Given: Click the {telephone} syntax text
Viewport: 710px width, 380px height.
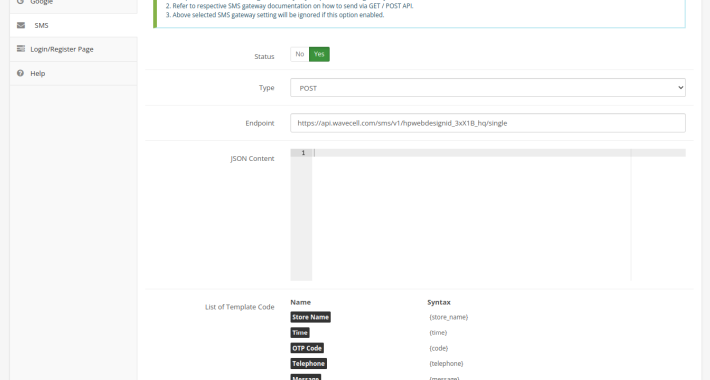Looking at the screenshot, I should coord(446,364).
